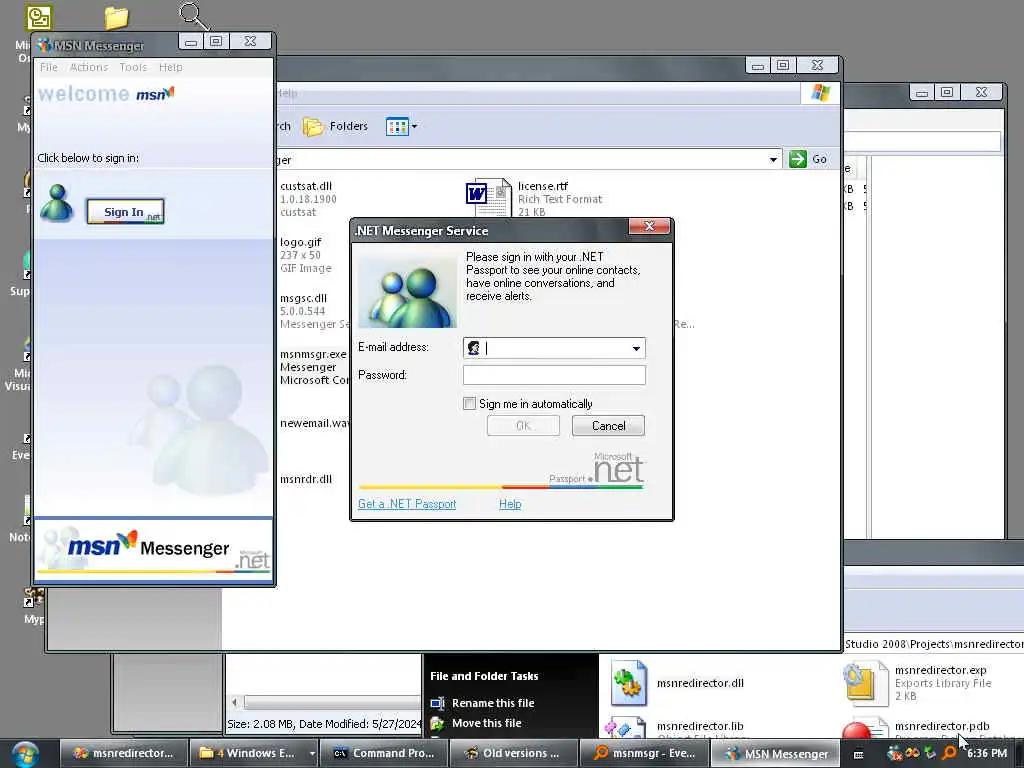Click the MSN Messenger tray icon with red X
The image size is (1024, 768).
click(895, 754)
